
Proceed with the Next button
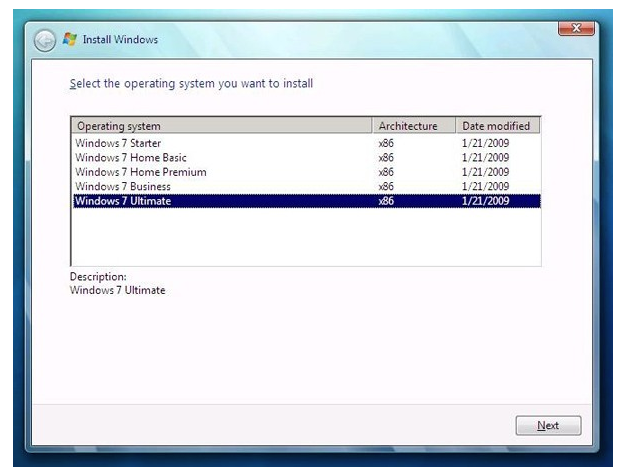(548, 425)
